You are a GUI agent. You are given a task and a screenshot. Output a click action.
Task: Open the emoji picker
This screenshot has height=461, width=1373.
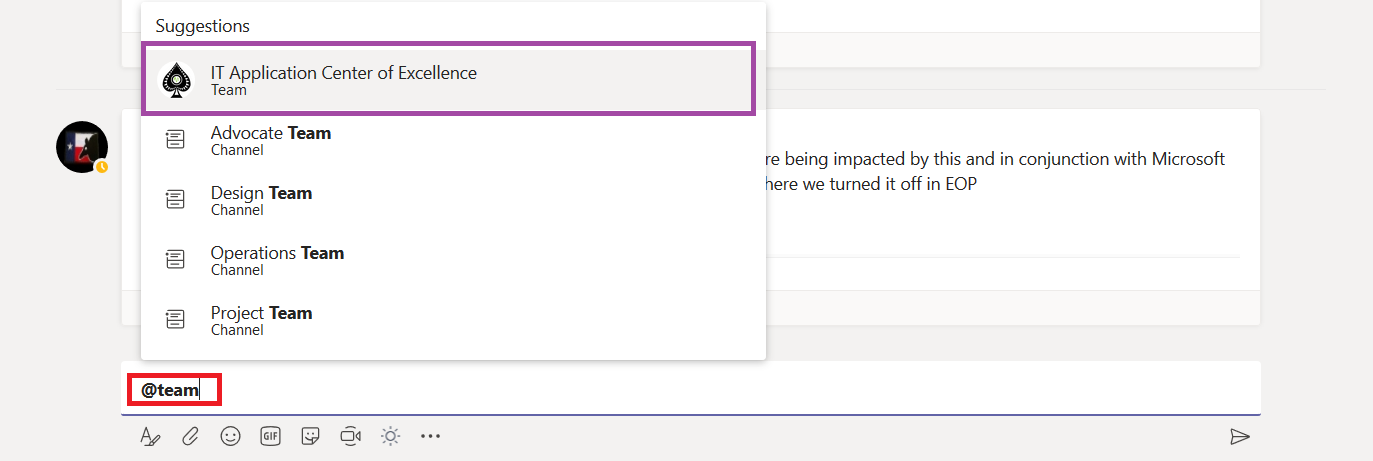click(x=230, y=436)
